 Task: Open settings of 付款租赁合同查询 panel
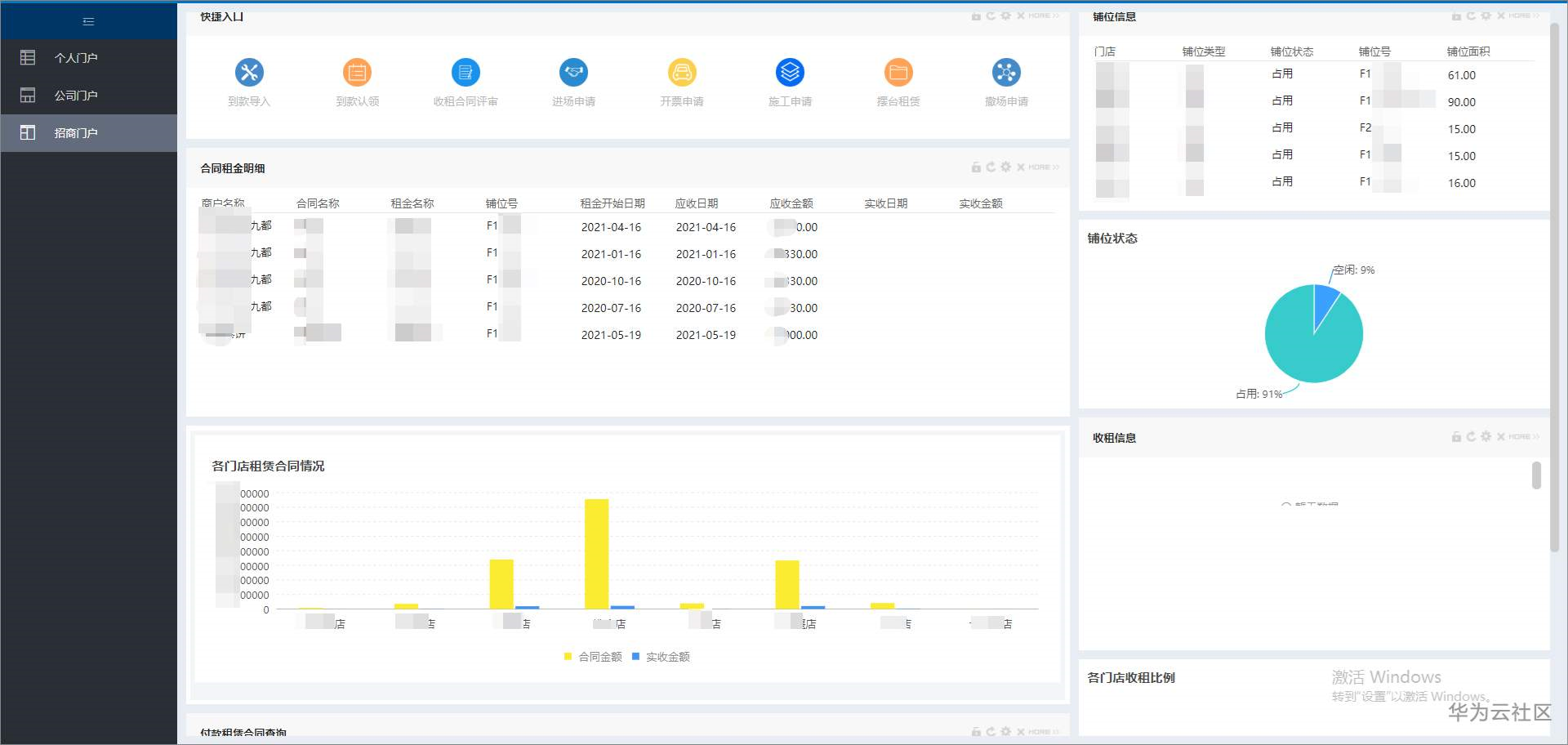point(1005,732)
